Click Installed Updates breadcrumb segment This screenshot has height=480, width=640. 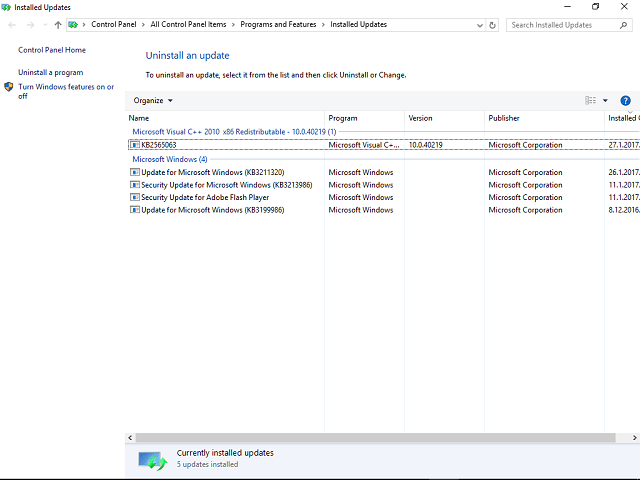[x=358, y=24]
